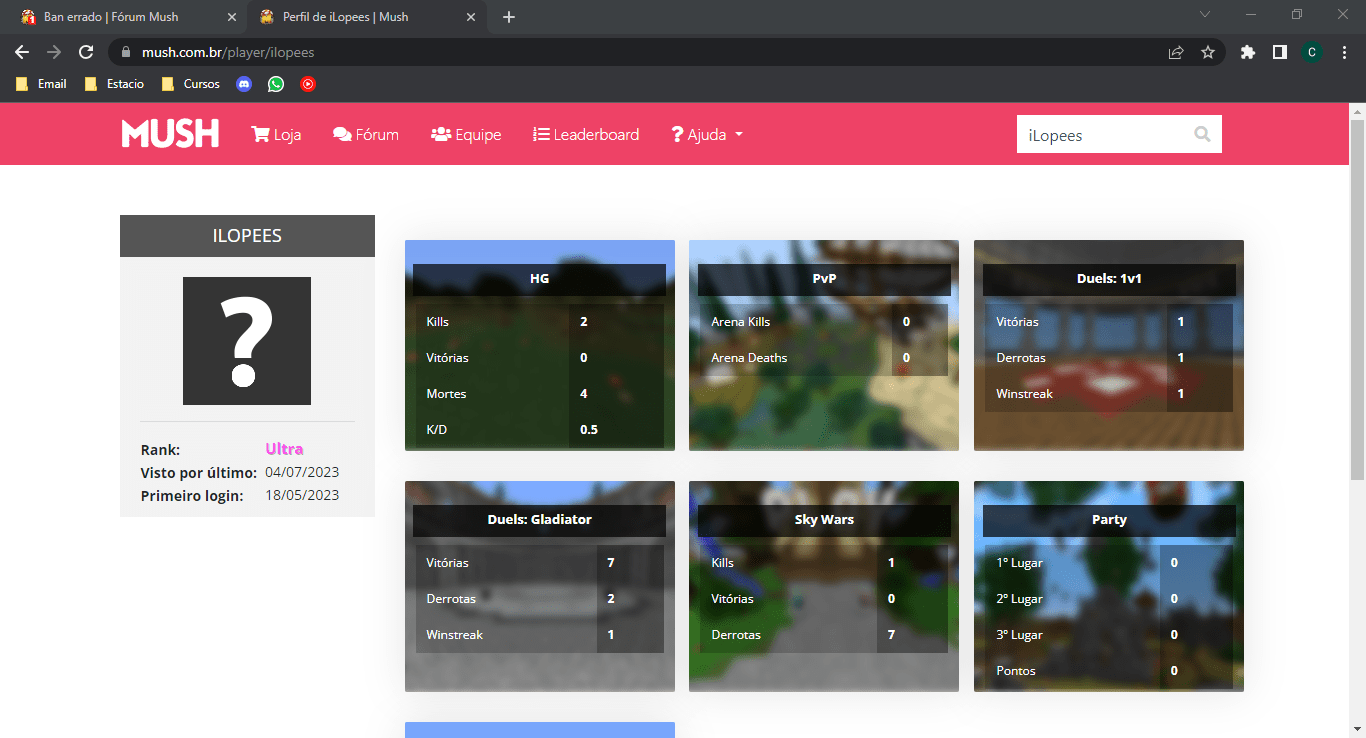
Task: Go forward in browser history
Action: coord(54,52)
